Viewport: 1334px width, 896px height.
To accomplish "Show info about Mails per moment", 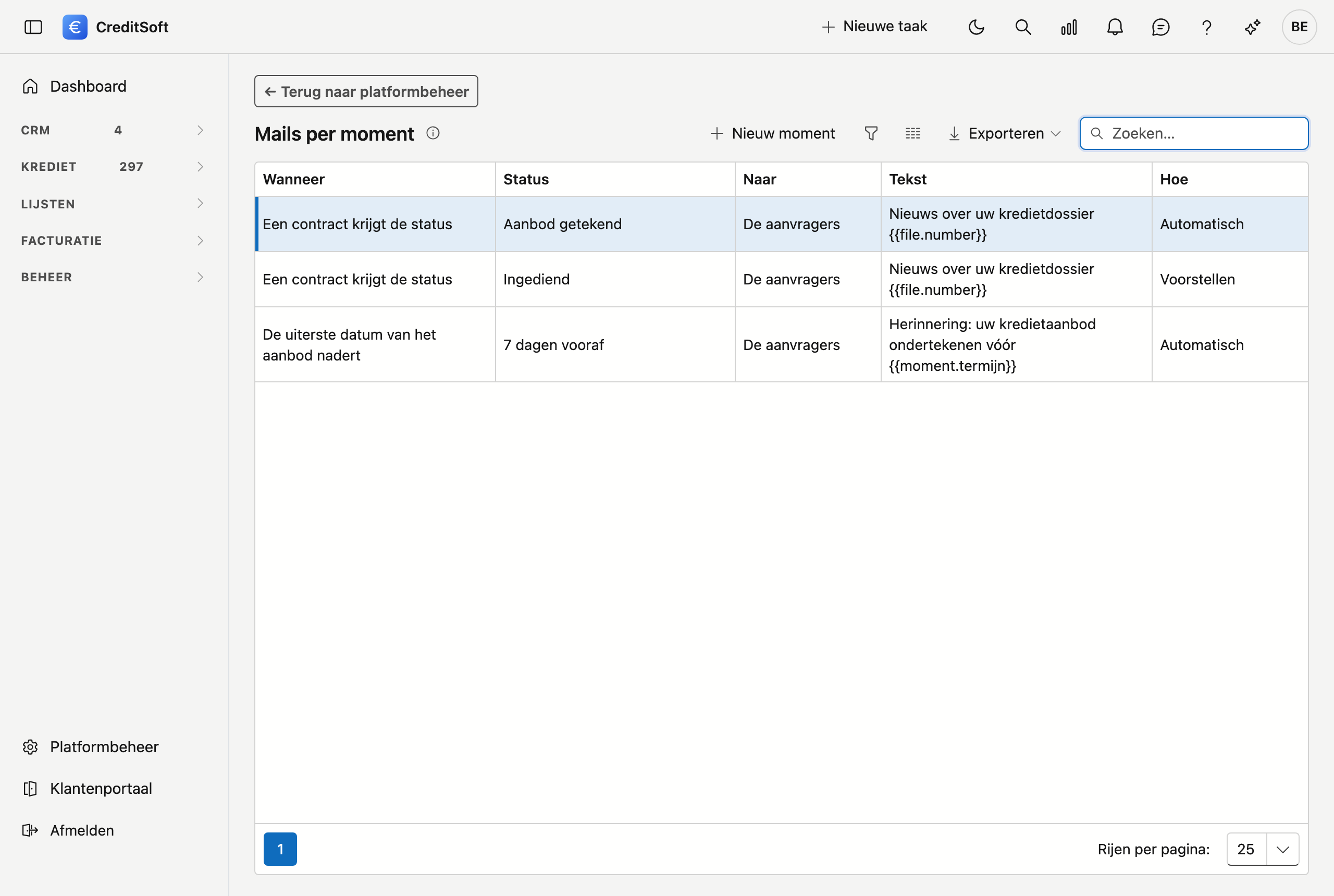I will point(433,133).
